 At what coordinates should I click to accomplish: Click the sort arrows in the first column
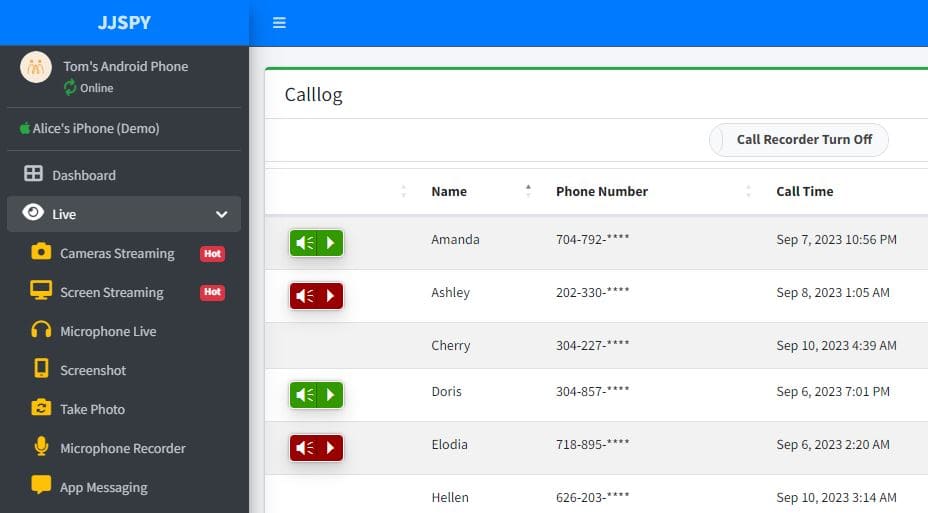click(404, 191)
